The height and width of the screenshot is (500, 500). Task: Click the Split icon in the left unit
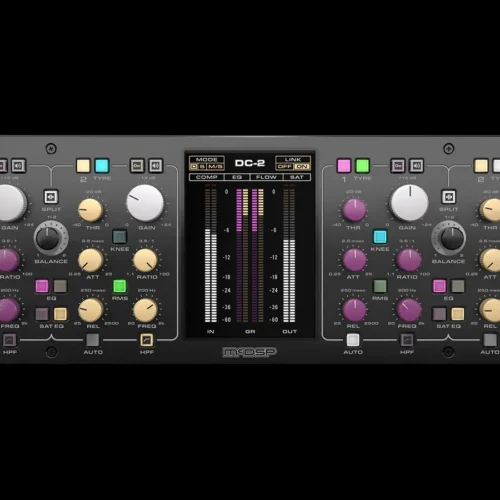click(51, 197)
